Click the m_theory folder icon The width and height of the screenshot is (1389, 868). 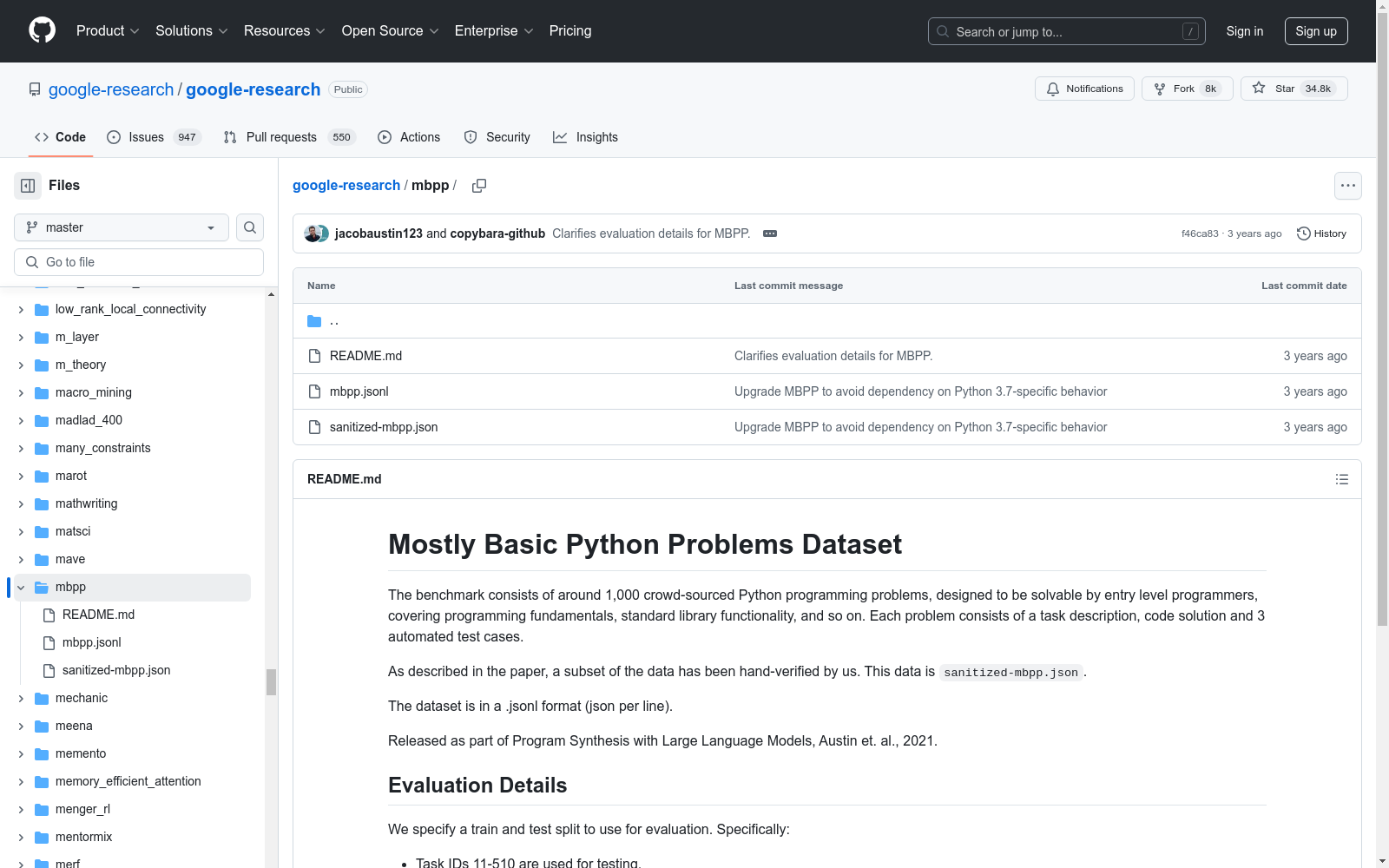click(x=42, y=365)
